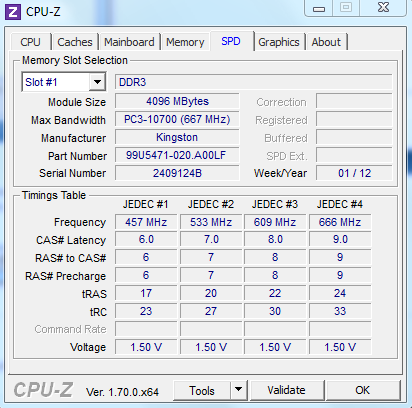Click the Validate button
The image size is (412, 408).
(286, 390)
